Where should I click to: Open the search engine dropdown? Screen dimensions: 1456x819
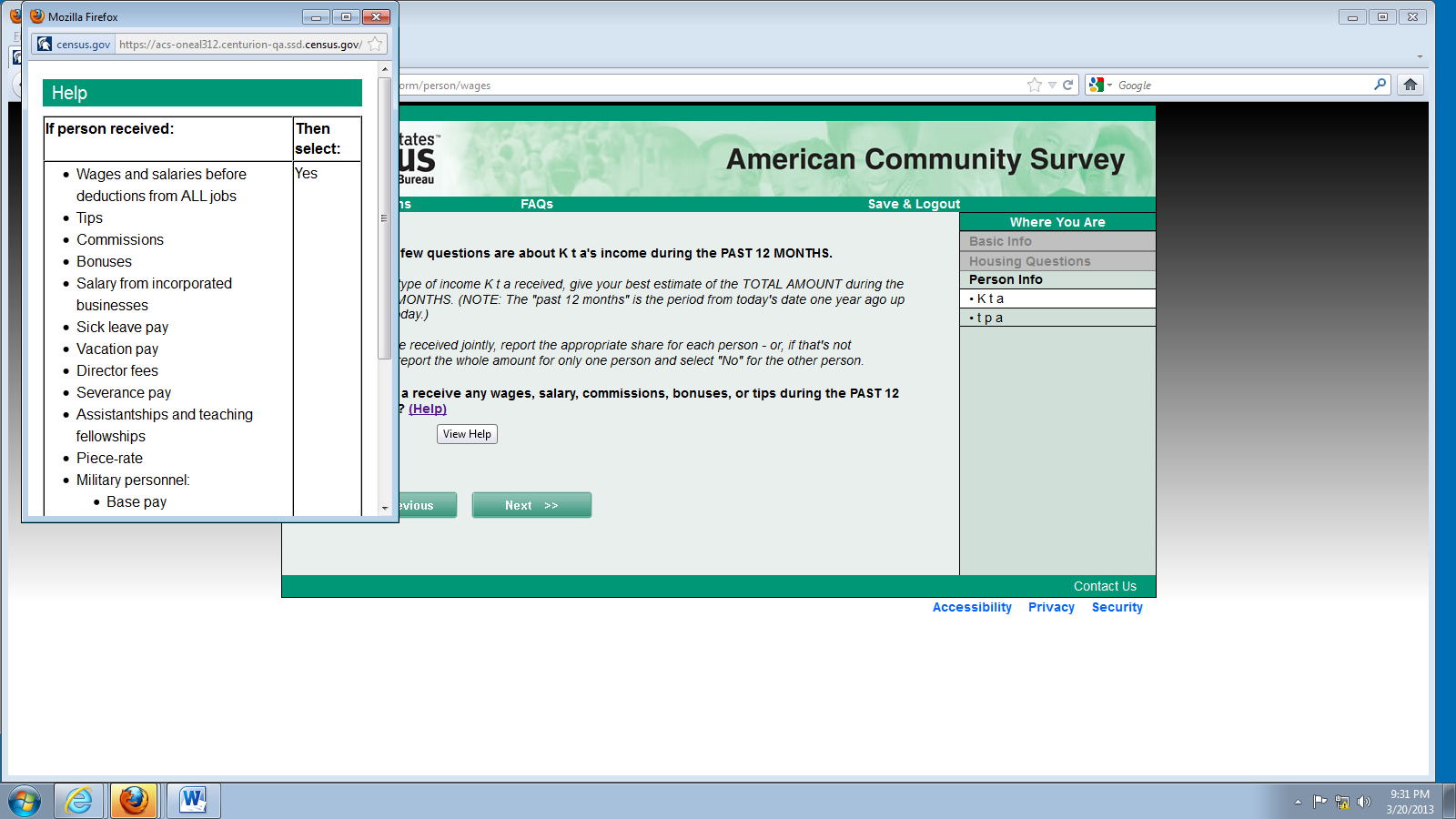click(x=1100, y=85)
